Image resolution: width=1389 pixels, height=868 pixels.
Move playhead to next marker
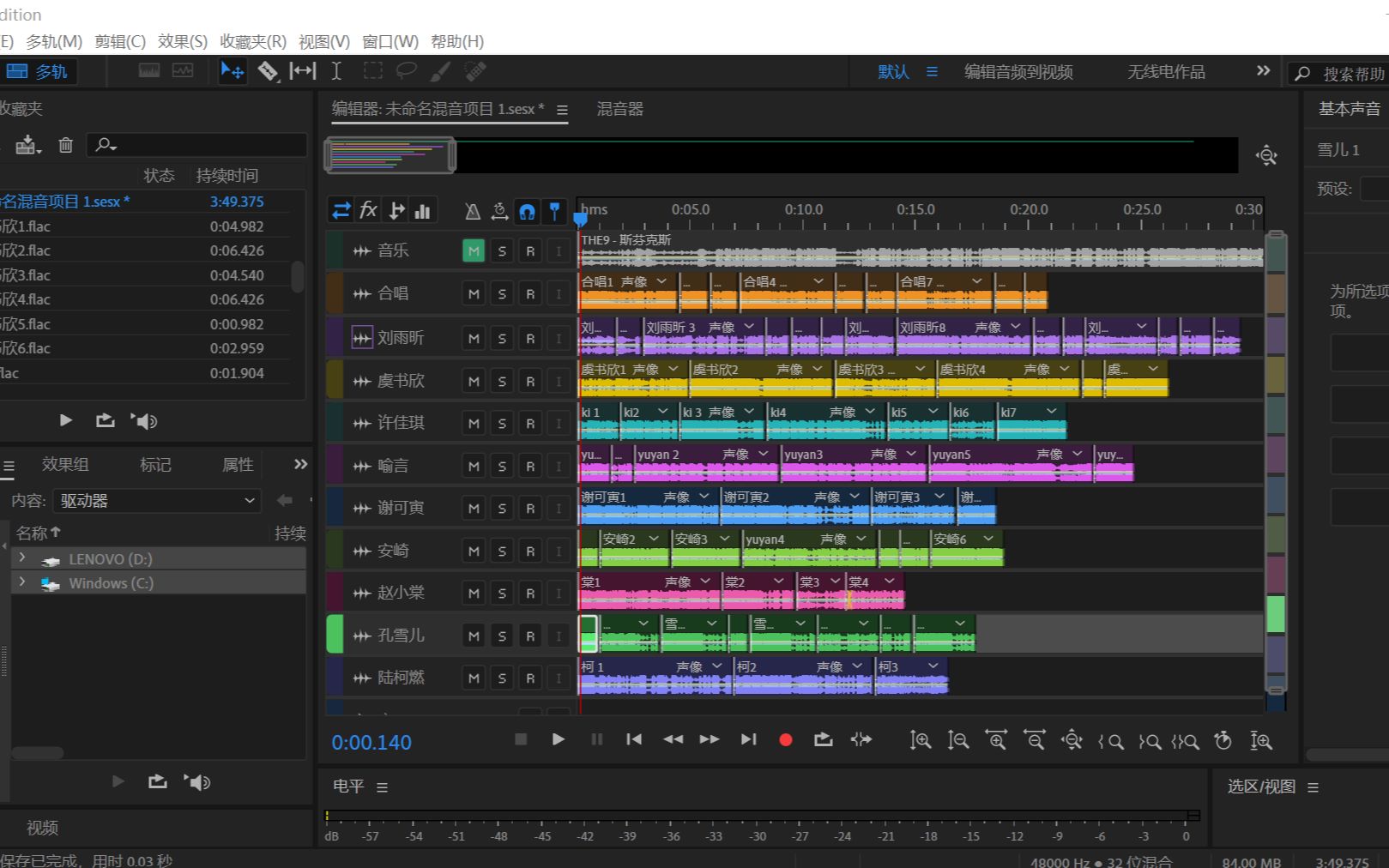(748, 739)
